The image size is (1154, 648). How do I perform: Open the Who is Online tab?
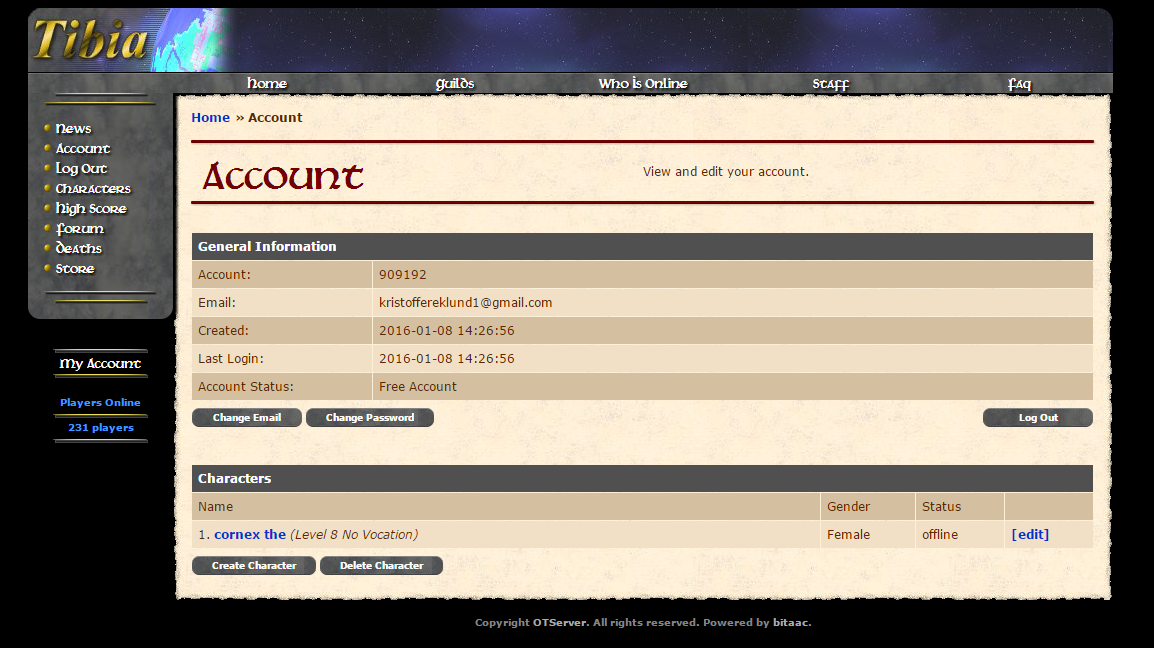[x=643, y=83]
